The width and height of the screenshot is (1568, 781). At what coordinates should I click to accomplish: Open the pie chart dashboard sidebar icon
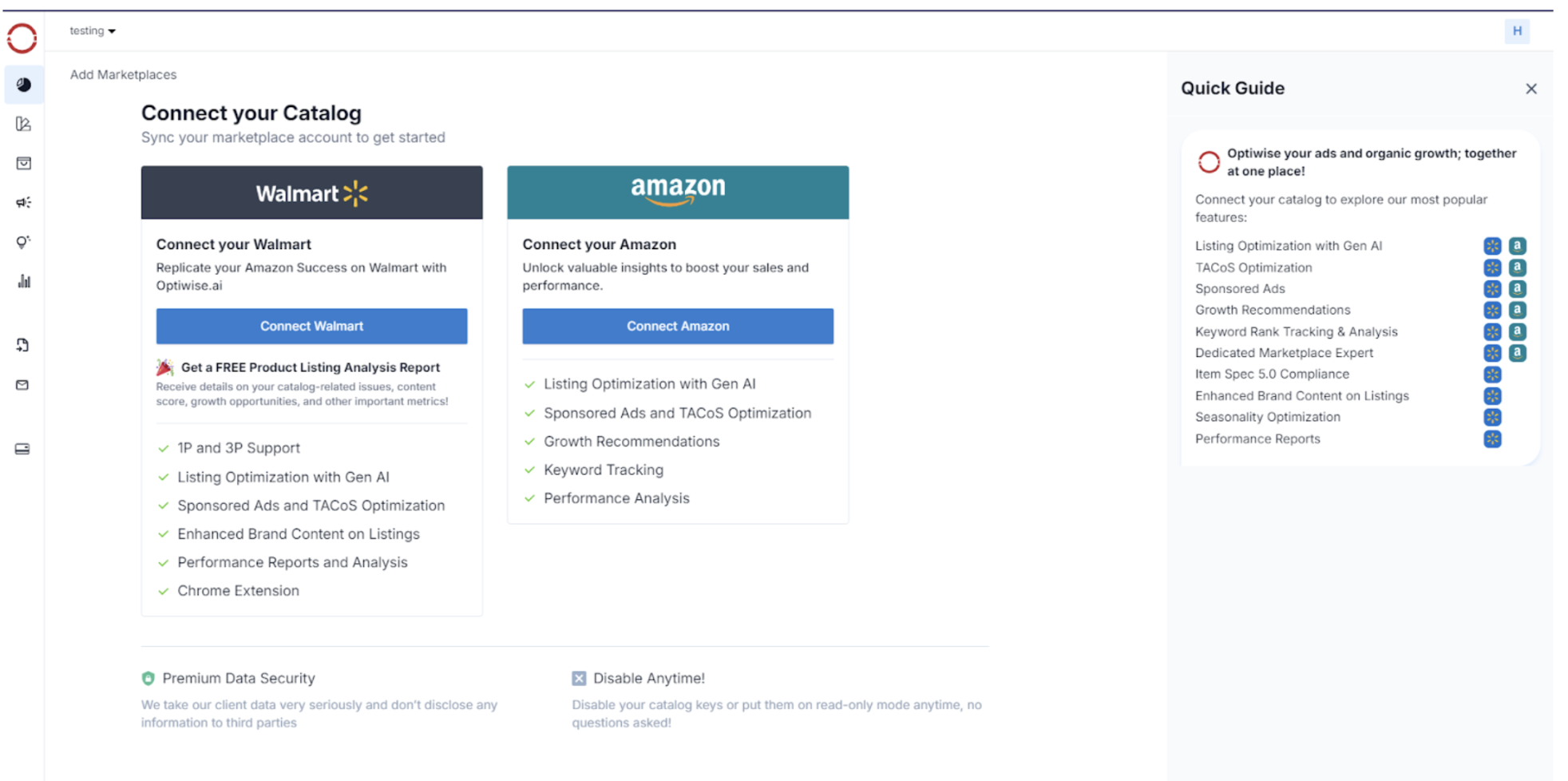(x=24, y=85)
